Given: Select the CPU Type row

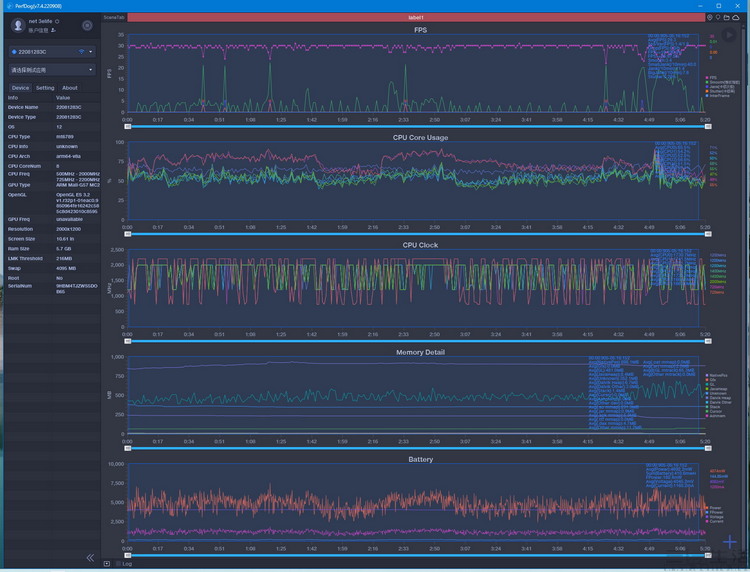Looking at the screenshot, I should pyautogui.click(x=53, y=137).
